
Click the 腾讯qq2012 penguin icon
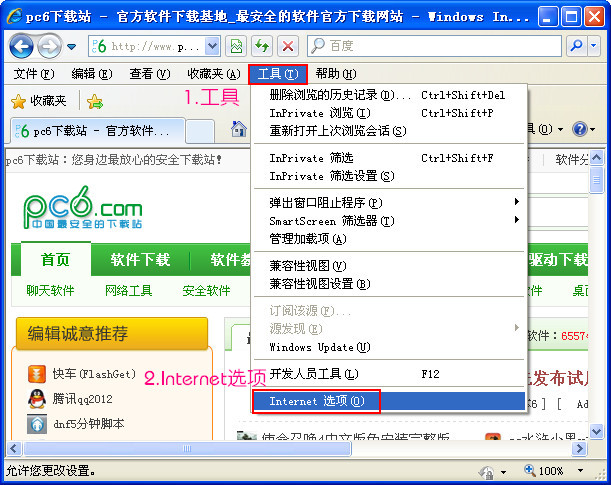tap(37, 399)
